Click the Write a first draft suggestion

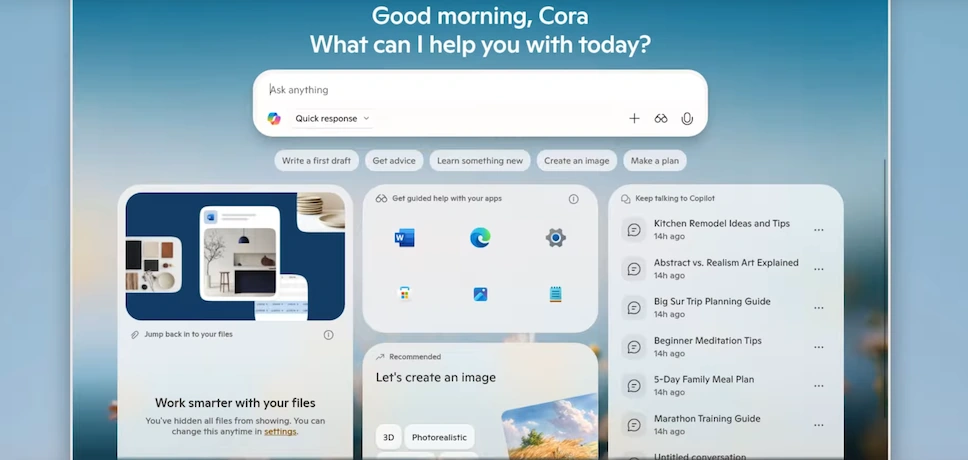[317, 161]
